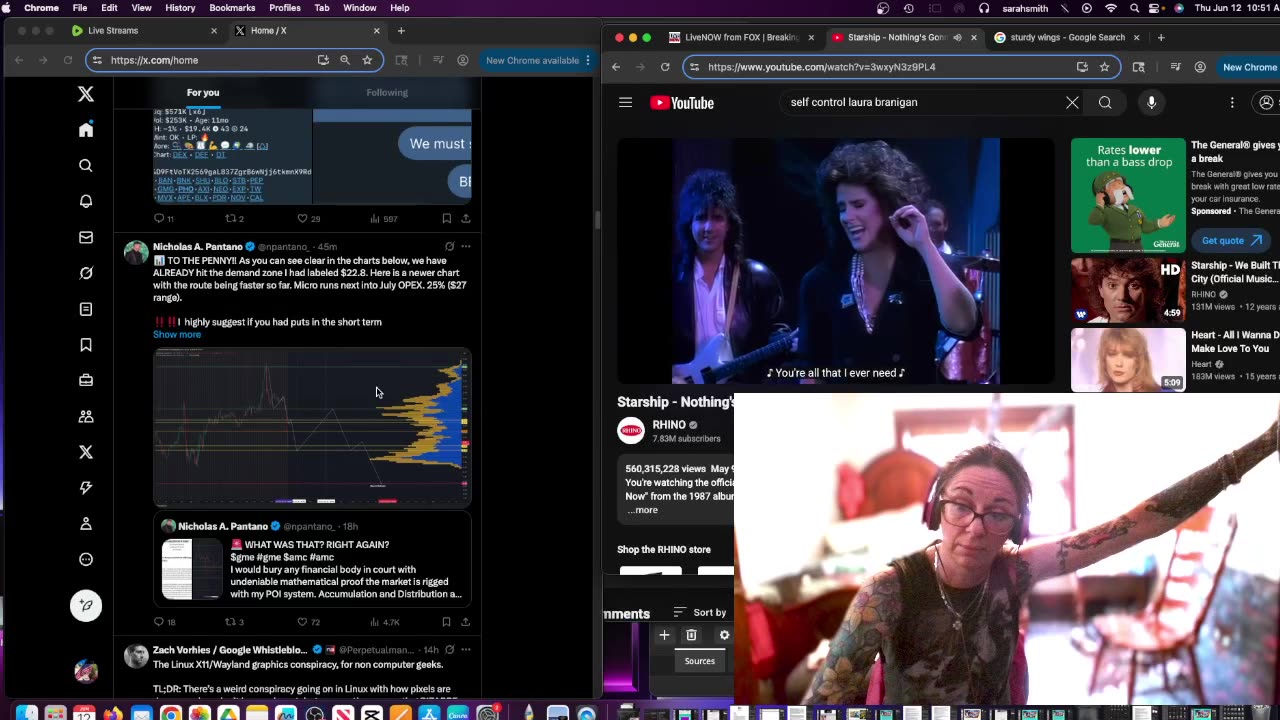Open Verified Orgs lightning icon in sidebar

pyautogui.click(x=86, y=488)
